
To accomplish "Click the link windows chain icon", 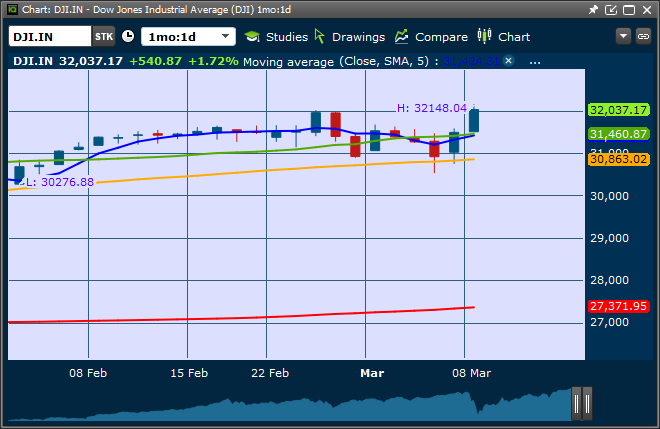I will (x=643, y=36).
